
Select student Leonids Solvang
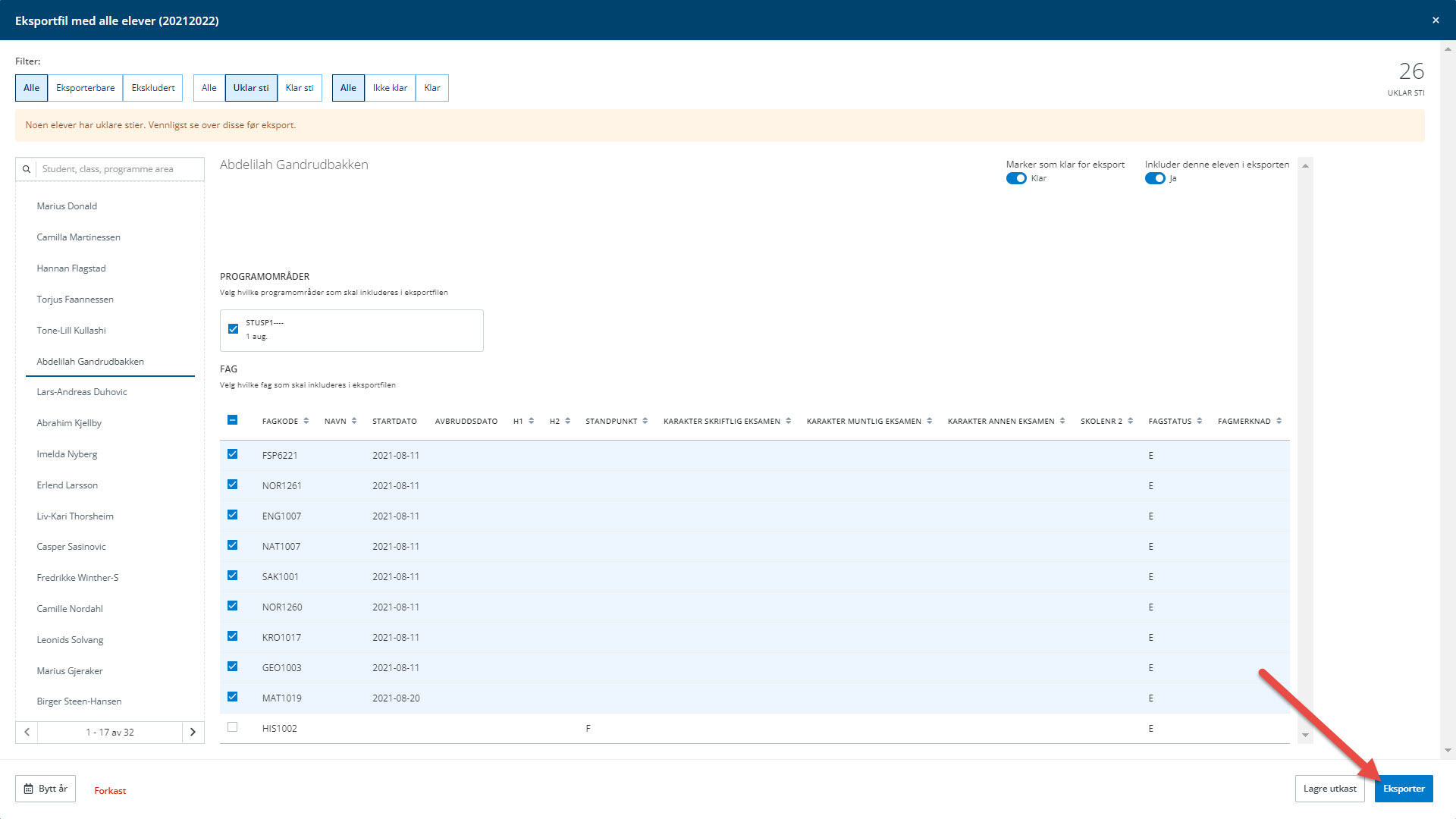tap(70, 640)
